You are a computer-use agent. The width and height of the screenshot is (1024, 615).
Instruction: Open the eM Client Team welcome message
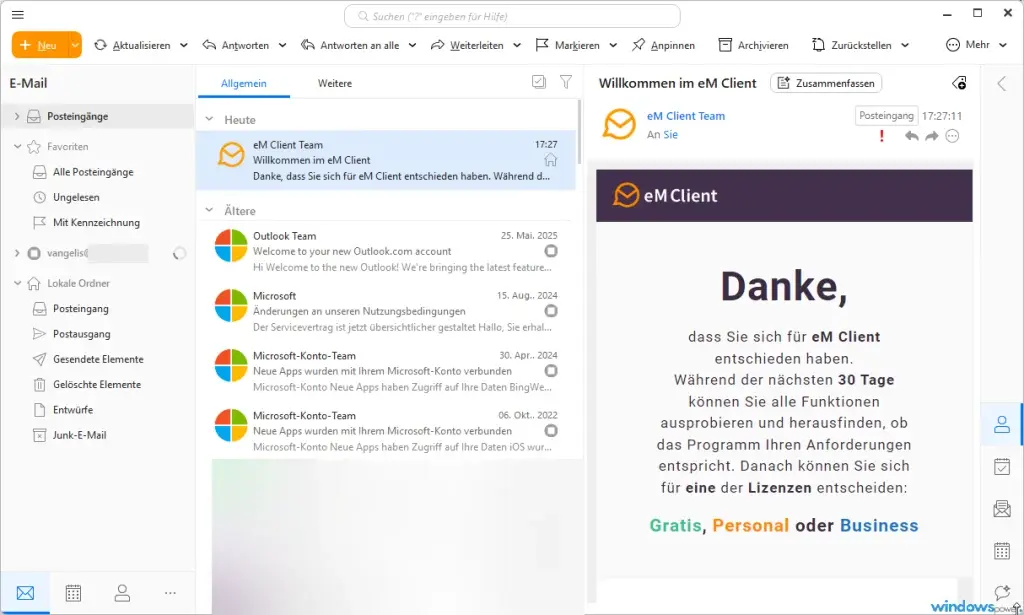(387, 160)
